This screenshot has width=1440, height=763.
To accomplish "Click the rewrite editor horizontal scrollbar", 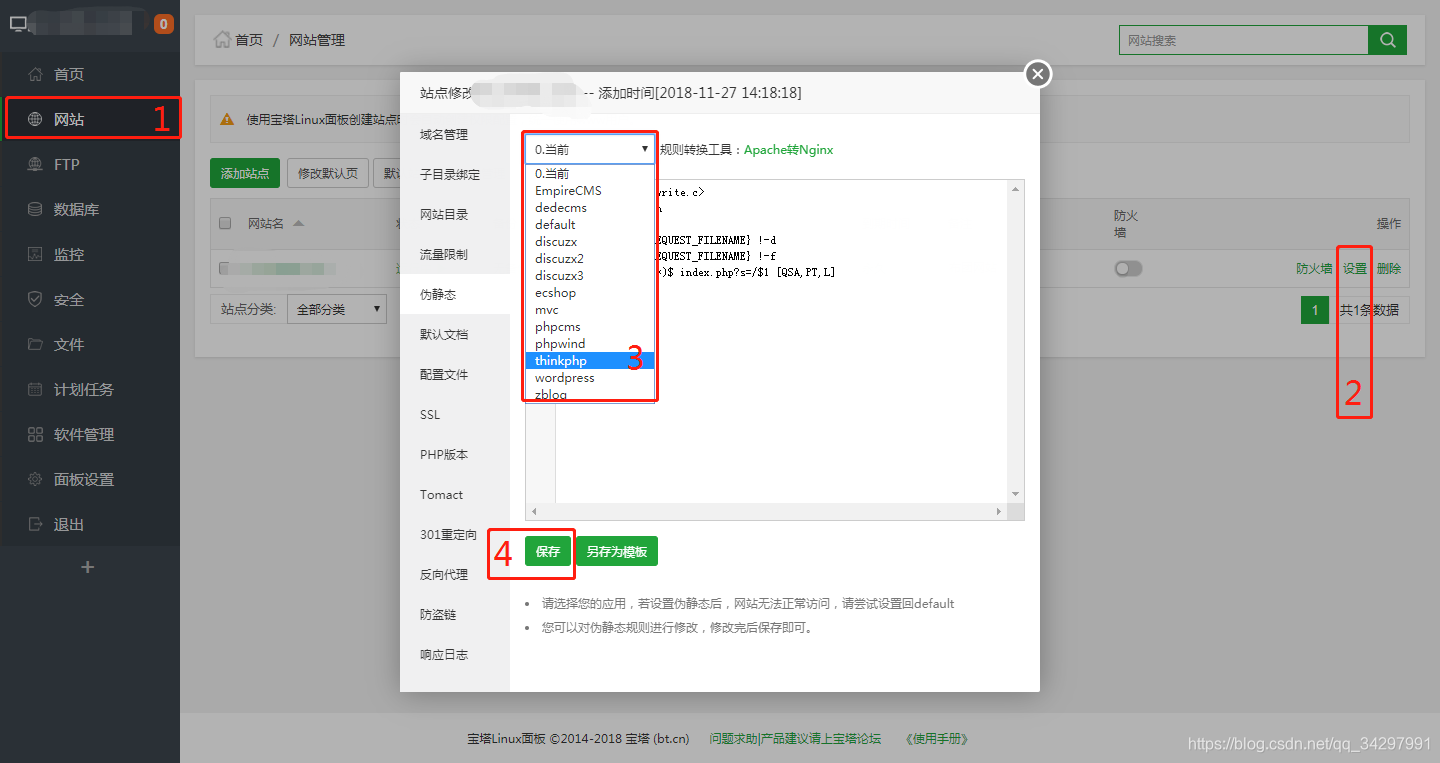I will point(767,511).
